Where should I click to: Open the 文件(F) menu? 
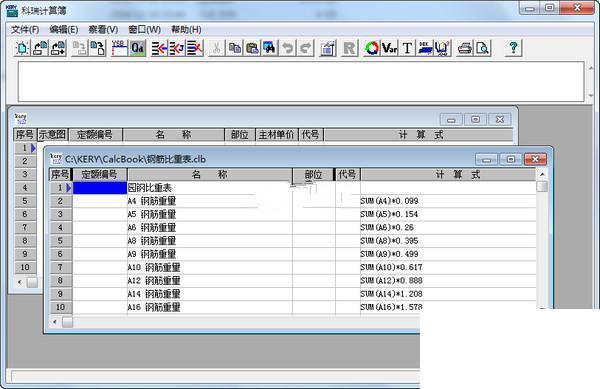(25, 29)
